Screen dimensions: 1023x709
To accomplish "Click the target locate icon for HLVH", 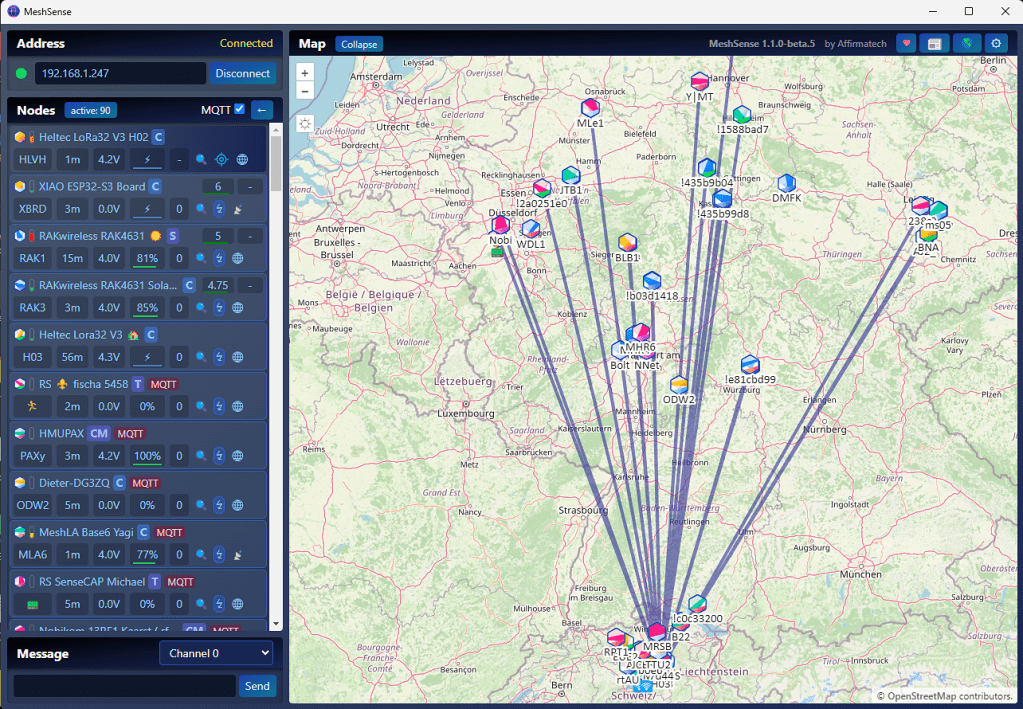I will point(221,159).
